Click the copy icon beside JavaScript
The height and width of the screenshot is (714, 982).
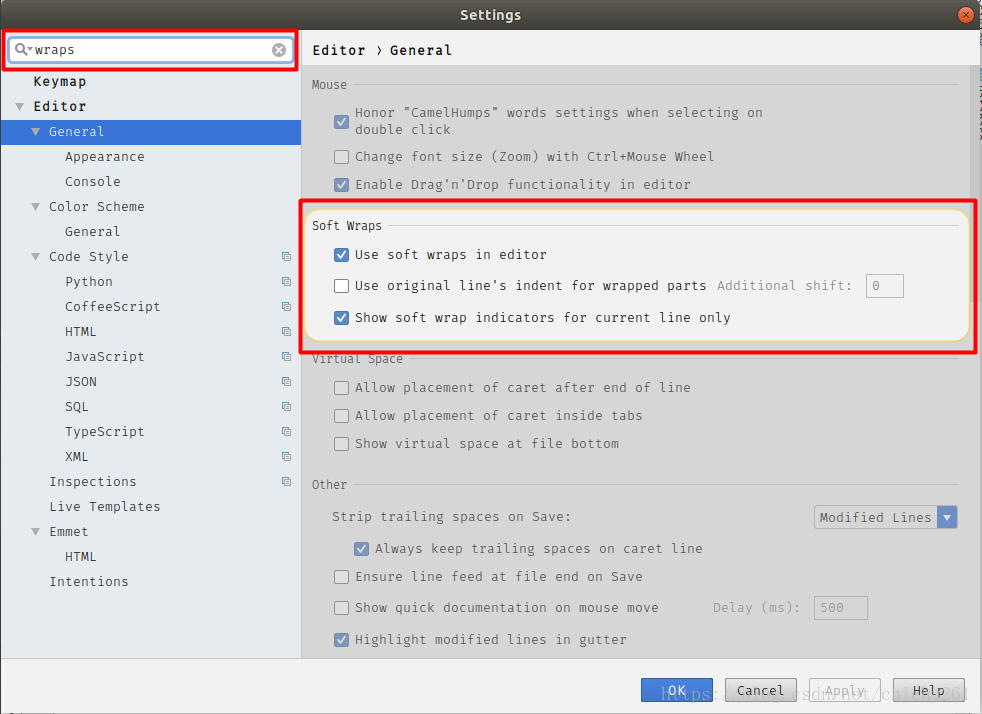click(x=286, y=356)
